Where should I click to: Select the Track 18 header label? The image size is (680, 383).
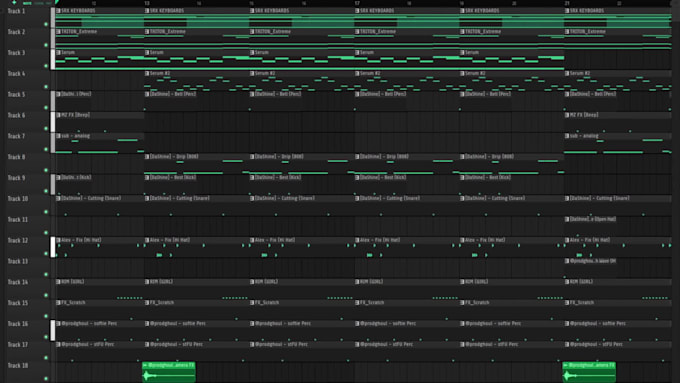[17, 365]
